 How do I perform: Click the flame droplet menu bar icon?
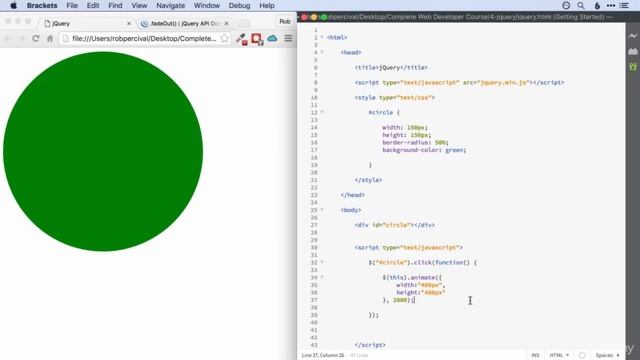[x=597, y=5]
